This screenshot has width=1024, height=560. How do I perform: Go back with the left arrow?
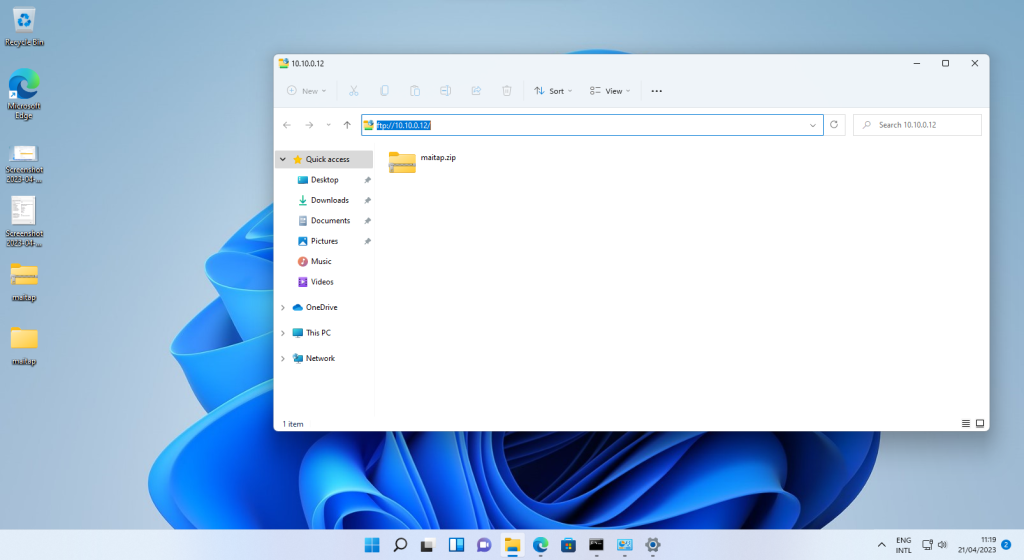pyautogui.click(x=287, y=125)
